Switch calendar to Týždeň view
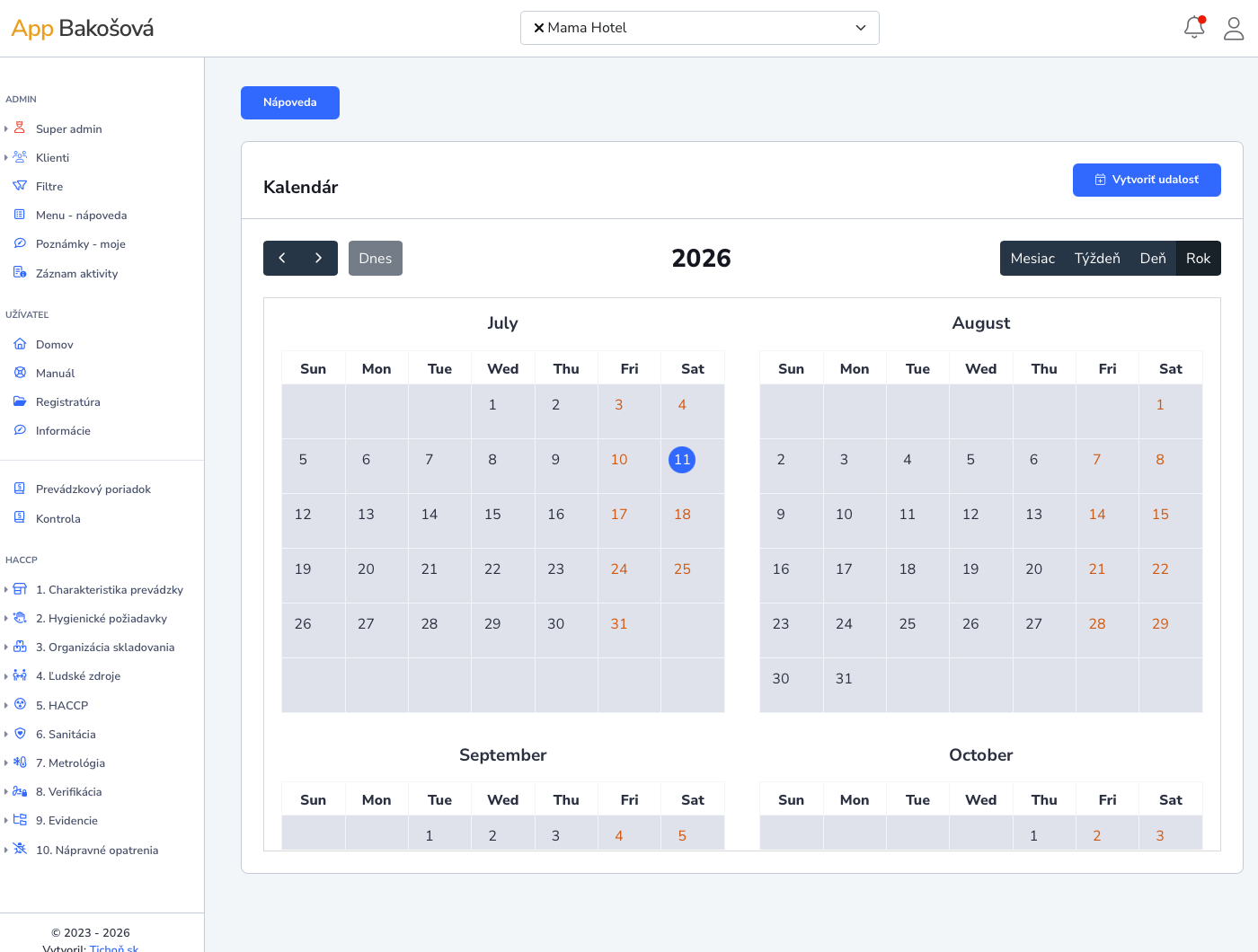Viewport: 1258px width, 952px height. [1097, 259]
